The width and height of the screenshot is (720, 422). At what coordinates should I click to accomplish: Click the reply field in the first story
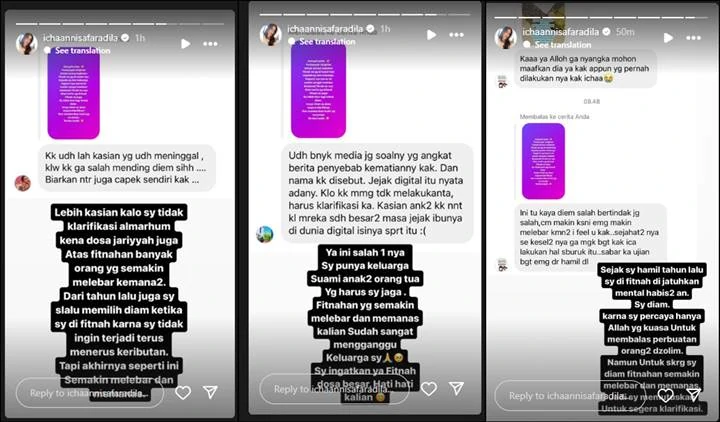(90, 393)
